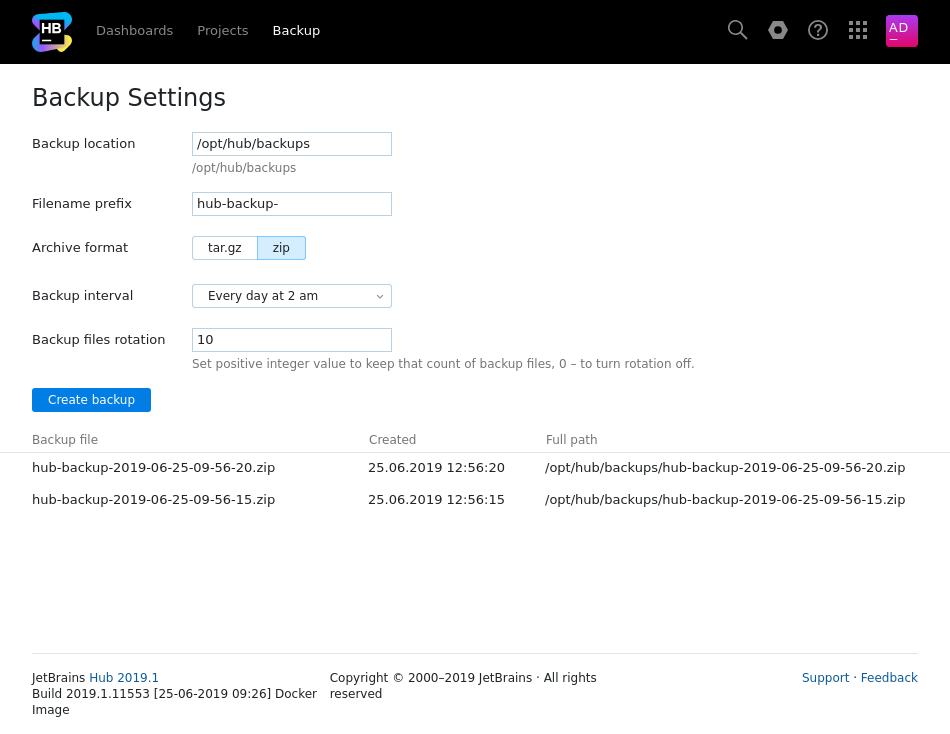Open the Feedback link in footer
950x734 pixels.
coord(889,678)
